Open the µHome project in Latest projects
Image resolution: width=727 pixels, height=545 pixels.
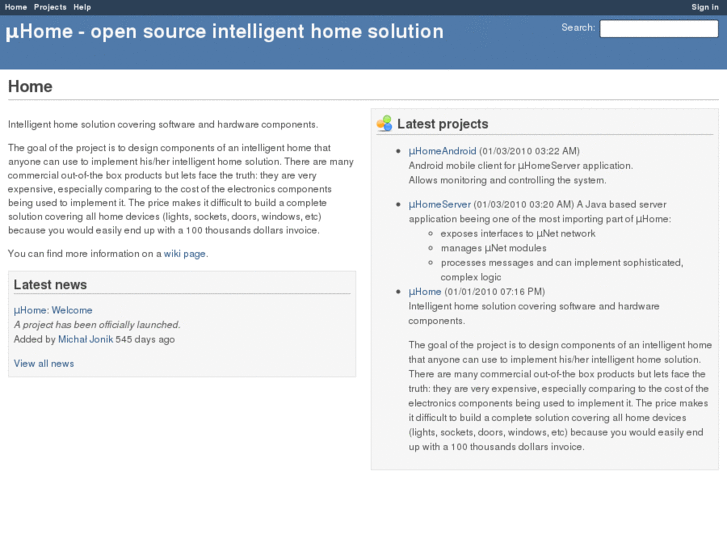(x=425, y=292)
